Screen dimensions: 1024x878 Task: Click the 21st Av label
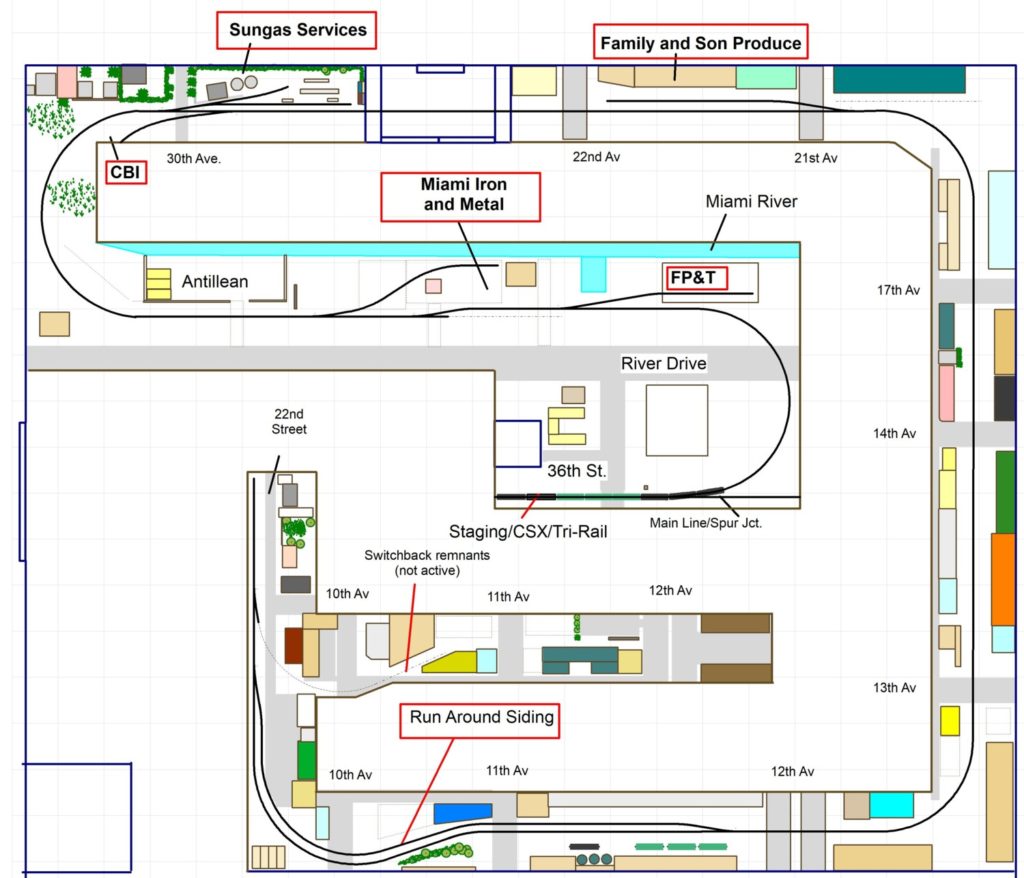pyautogui.click(x=816, y=157)
